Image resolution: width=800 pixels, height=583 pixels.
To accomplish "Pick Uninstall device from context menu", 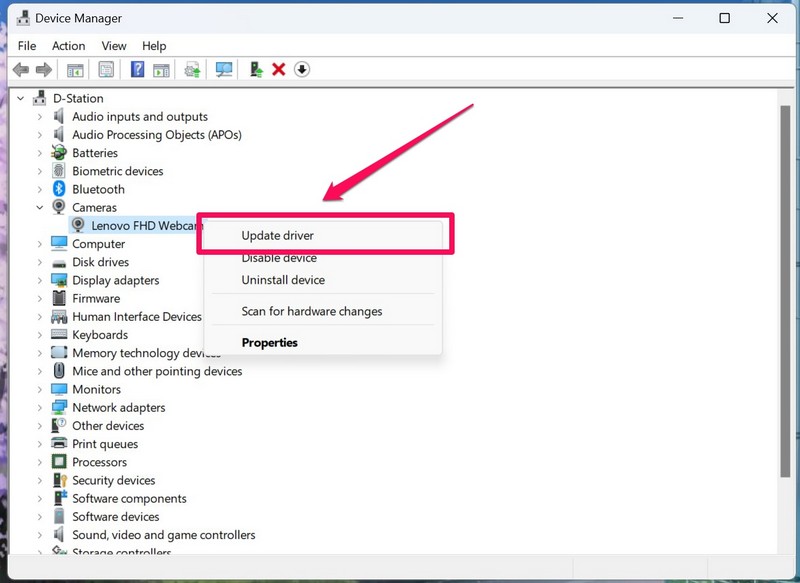I will [x=283, y=280].
